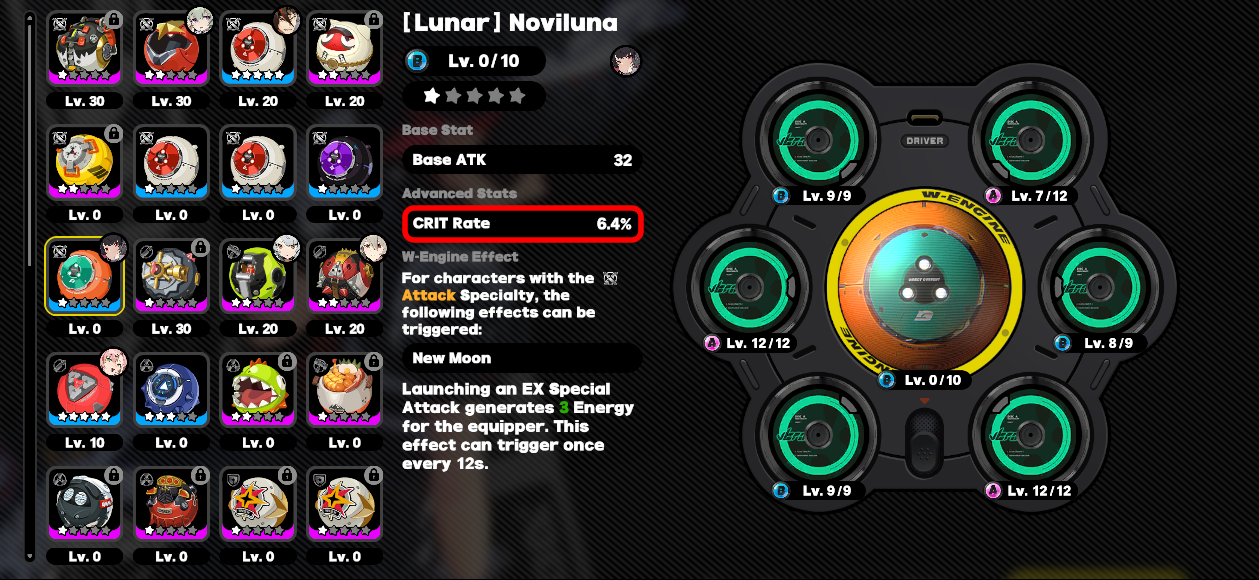Pick the red robot W-Engine at Lv. 20

tap(345, 277)
